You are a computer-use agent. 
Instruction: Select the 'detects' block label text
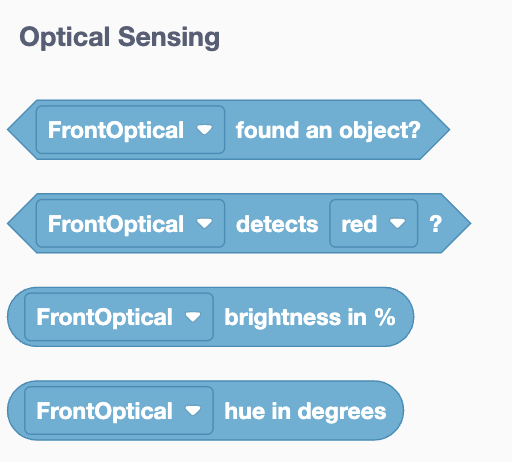pos(277,224)
